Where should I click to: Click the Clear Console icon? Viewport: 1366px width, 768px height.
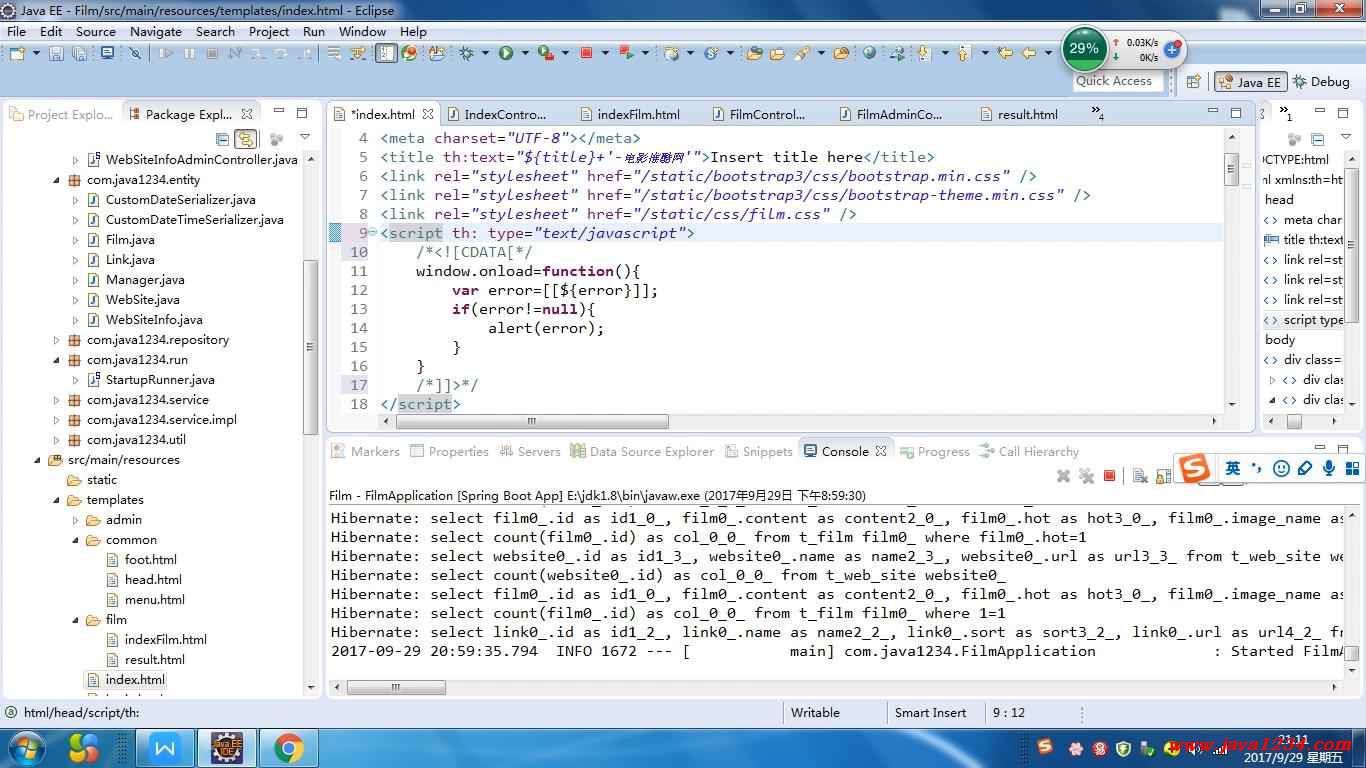1140,477
